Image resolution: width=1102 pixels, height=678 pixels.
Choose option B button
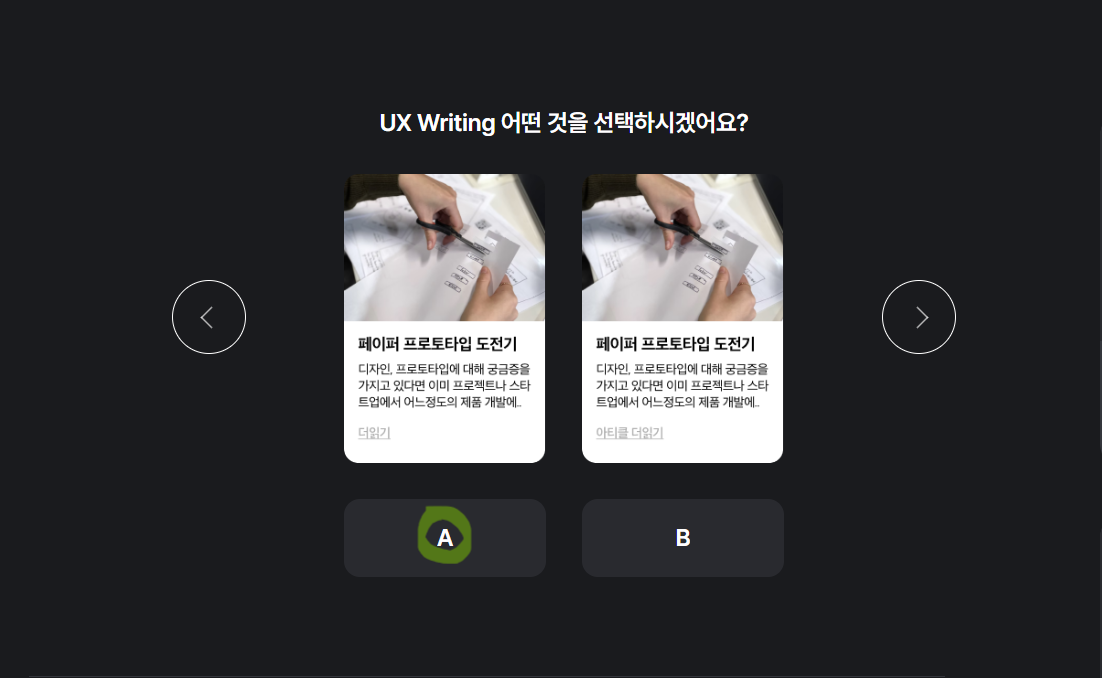pos(682,538)
